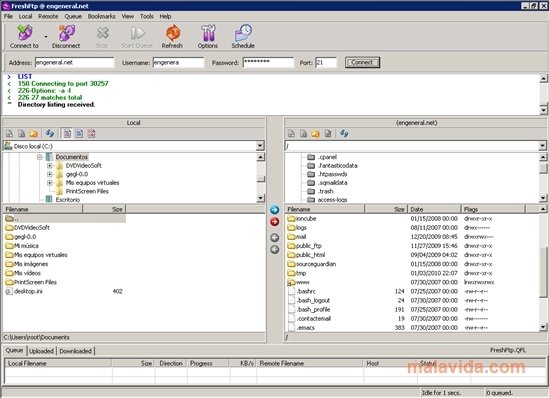Click the folder icon in Local panel toolbar

[33, 133]
